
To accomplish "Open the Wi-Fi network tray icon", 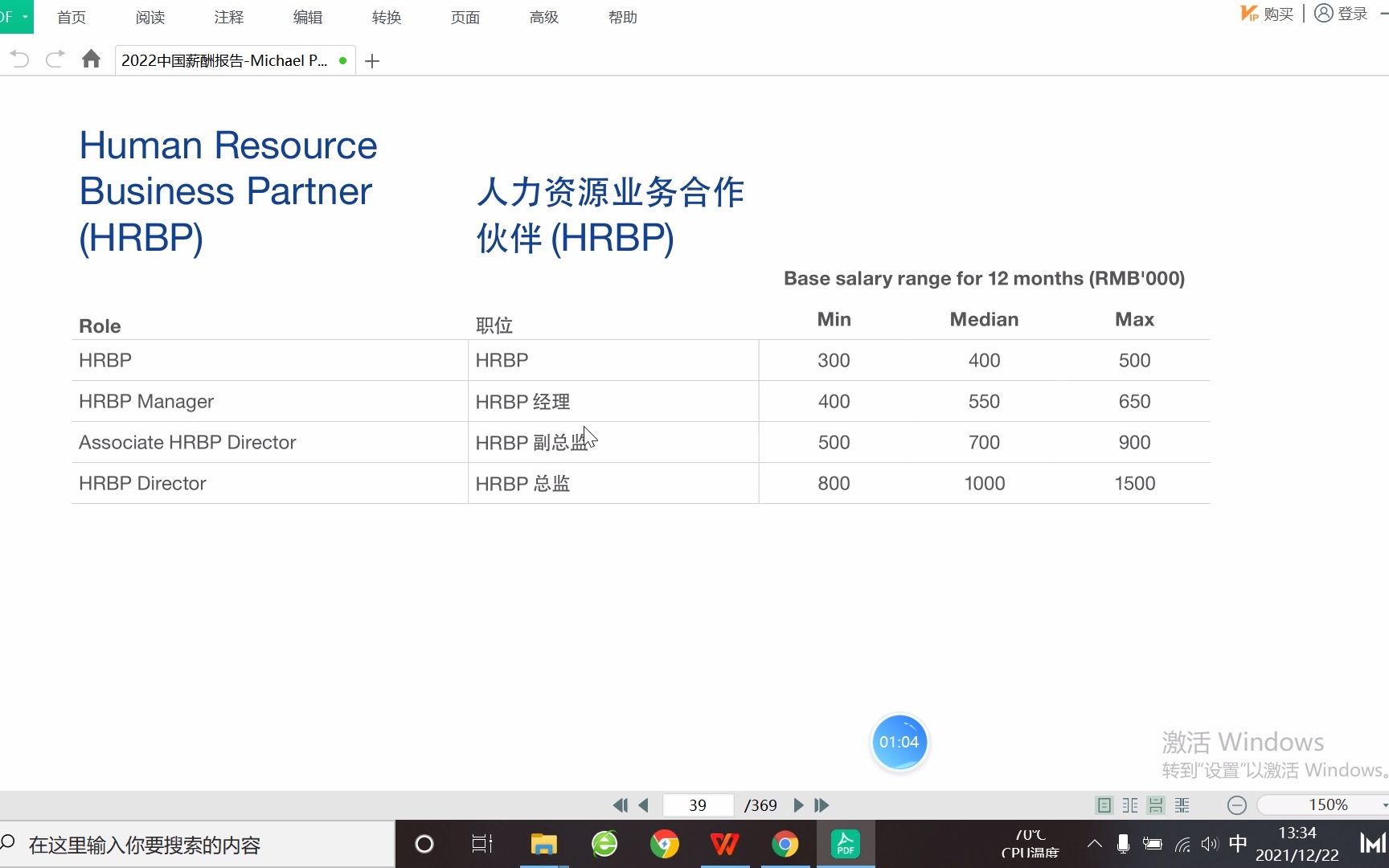I will point(1182,844).
